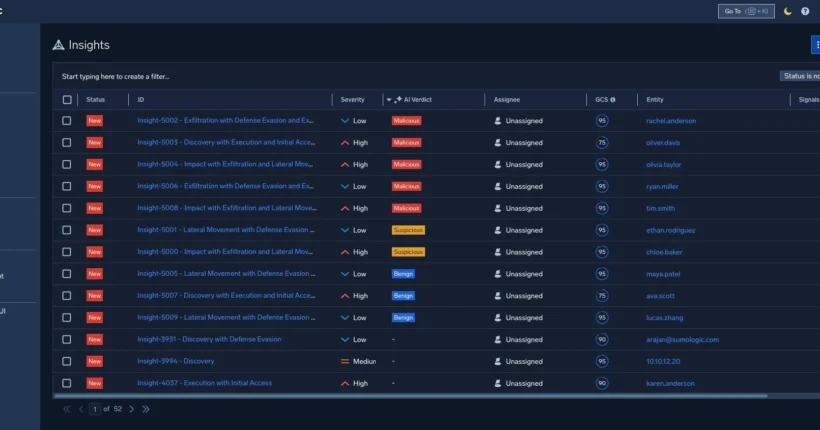
Task: Click the Benign verdict badge for Insight-5005
Action: [403, 274]
